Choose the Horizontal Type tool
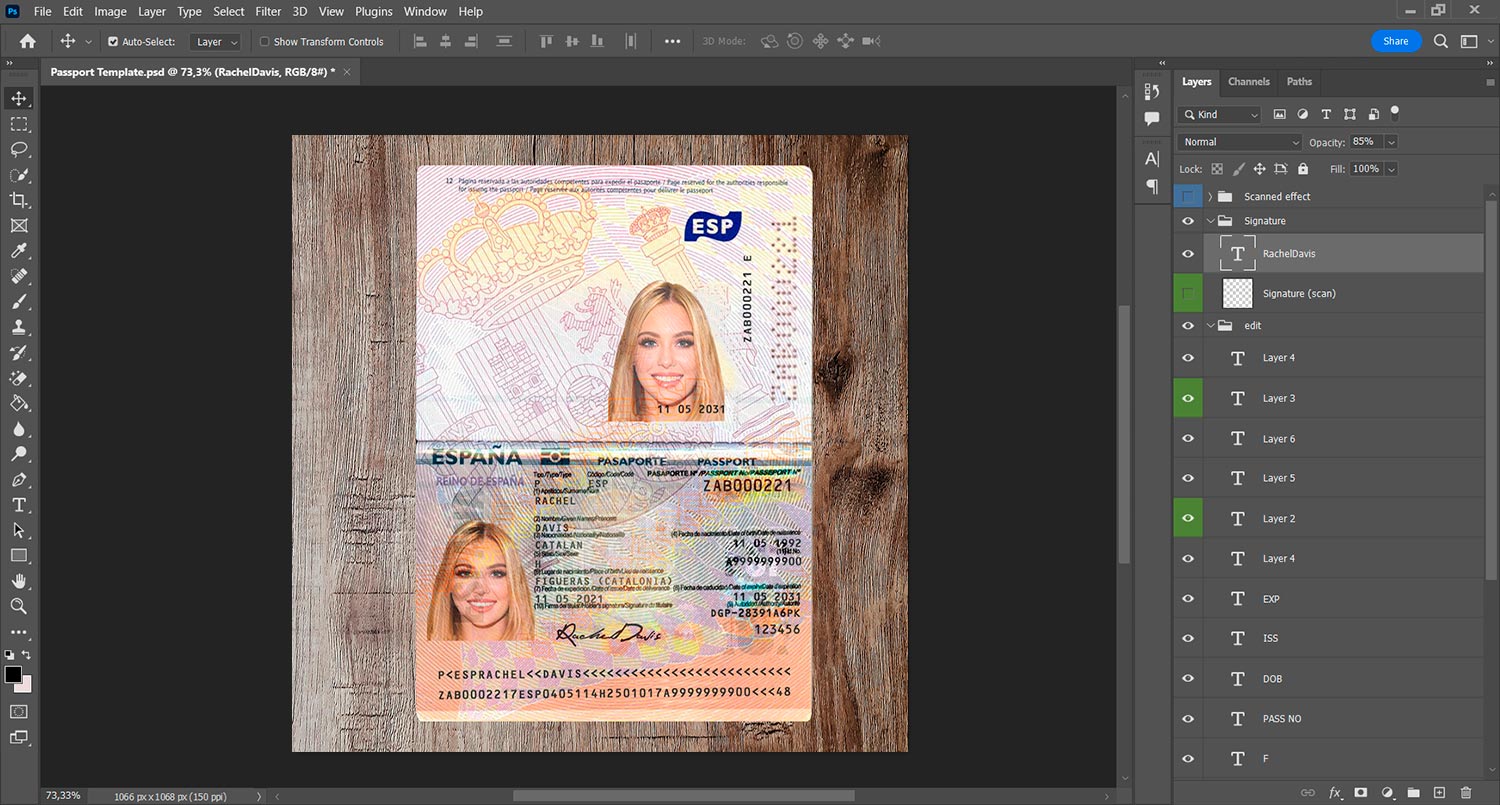1500x805 pixels. point(19,505)
